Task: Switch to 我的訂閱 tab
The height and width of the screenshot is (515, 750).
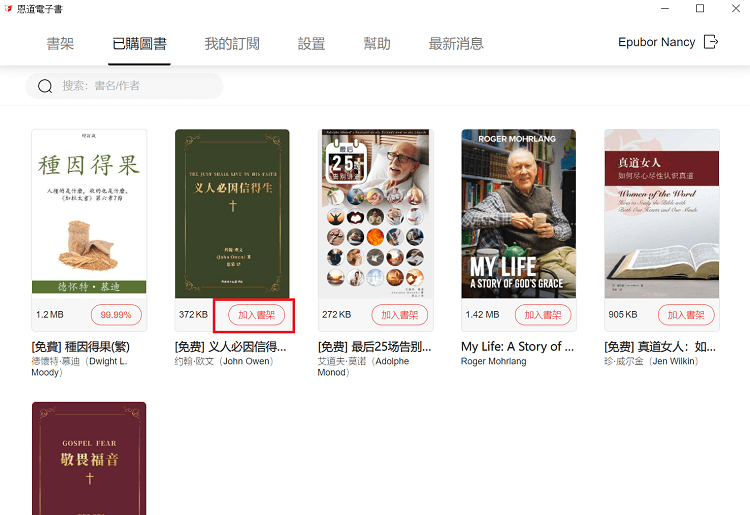Action: point(232,44)
